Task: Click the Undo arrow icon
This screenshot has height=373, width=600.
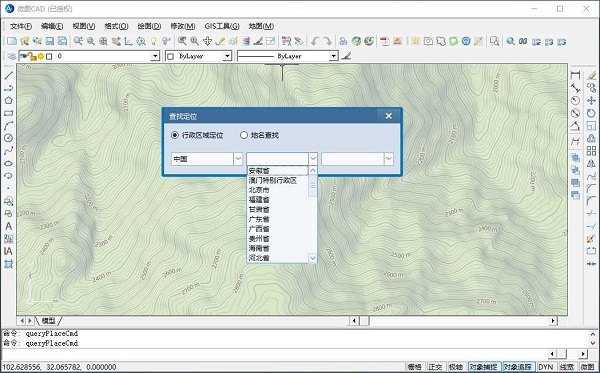Action: (x=315, y=41)
